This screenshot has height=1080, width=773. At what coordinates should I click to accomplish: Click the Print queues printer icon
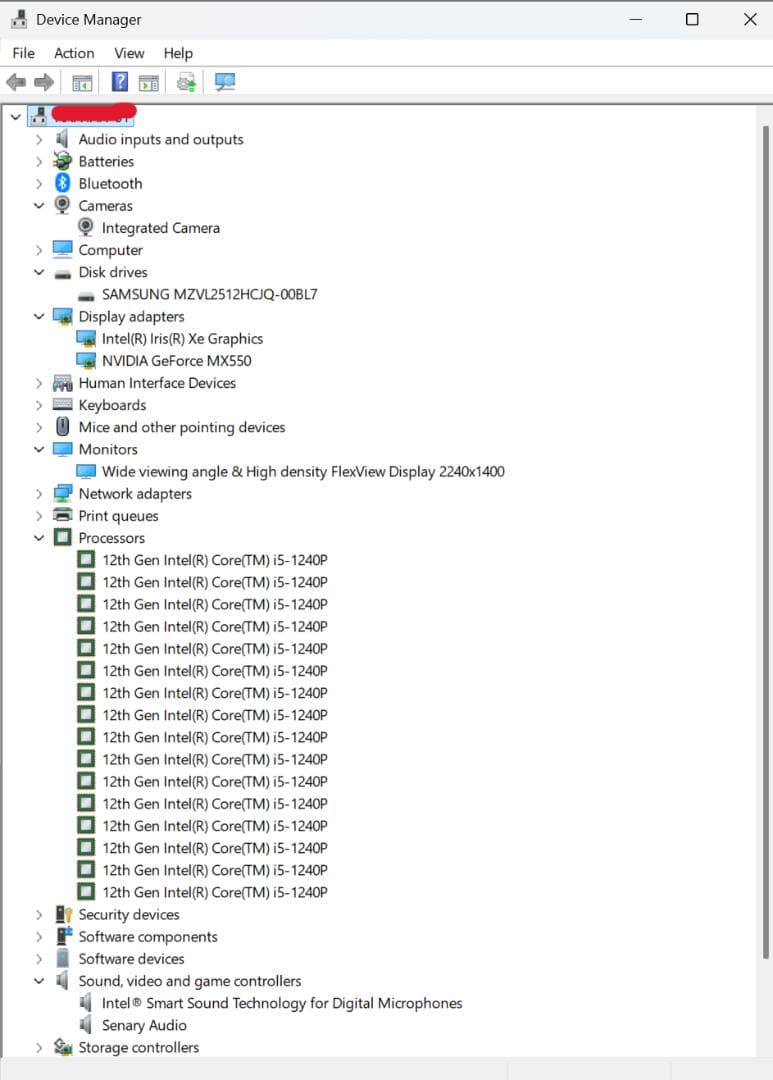click(x=63, y=515)
